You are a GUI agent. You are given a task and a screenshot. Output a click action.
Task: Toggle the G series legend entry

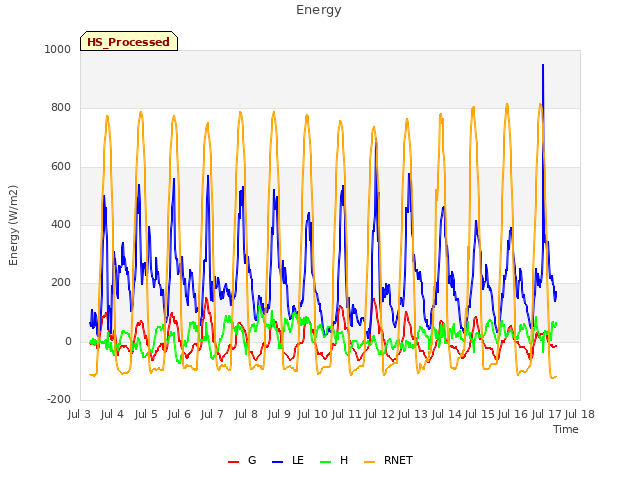(x=242, y=460)
